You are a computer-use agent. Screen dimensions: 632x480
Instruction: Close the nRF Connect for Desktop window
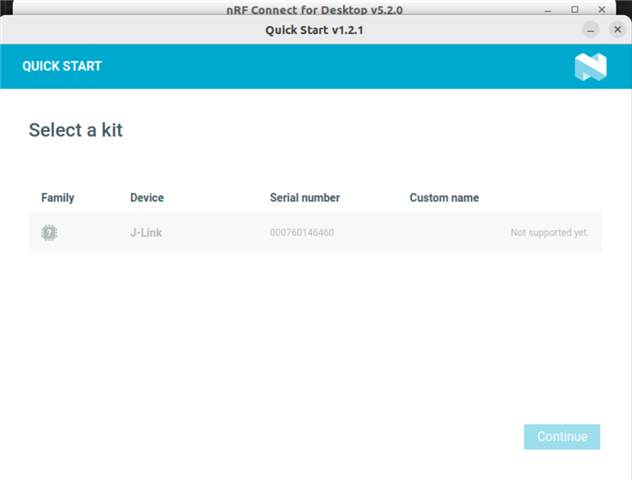point(602,9)
